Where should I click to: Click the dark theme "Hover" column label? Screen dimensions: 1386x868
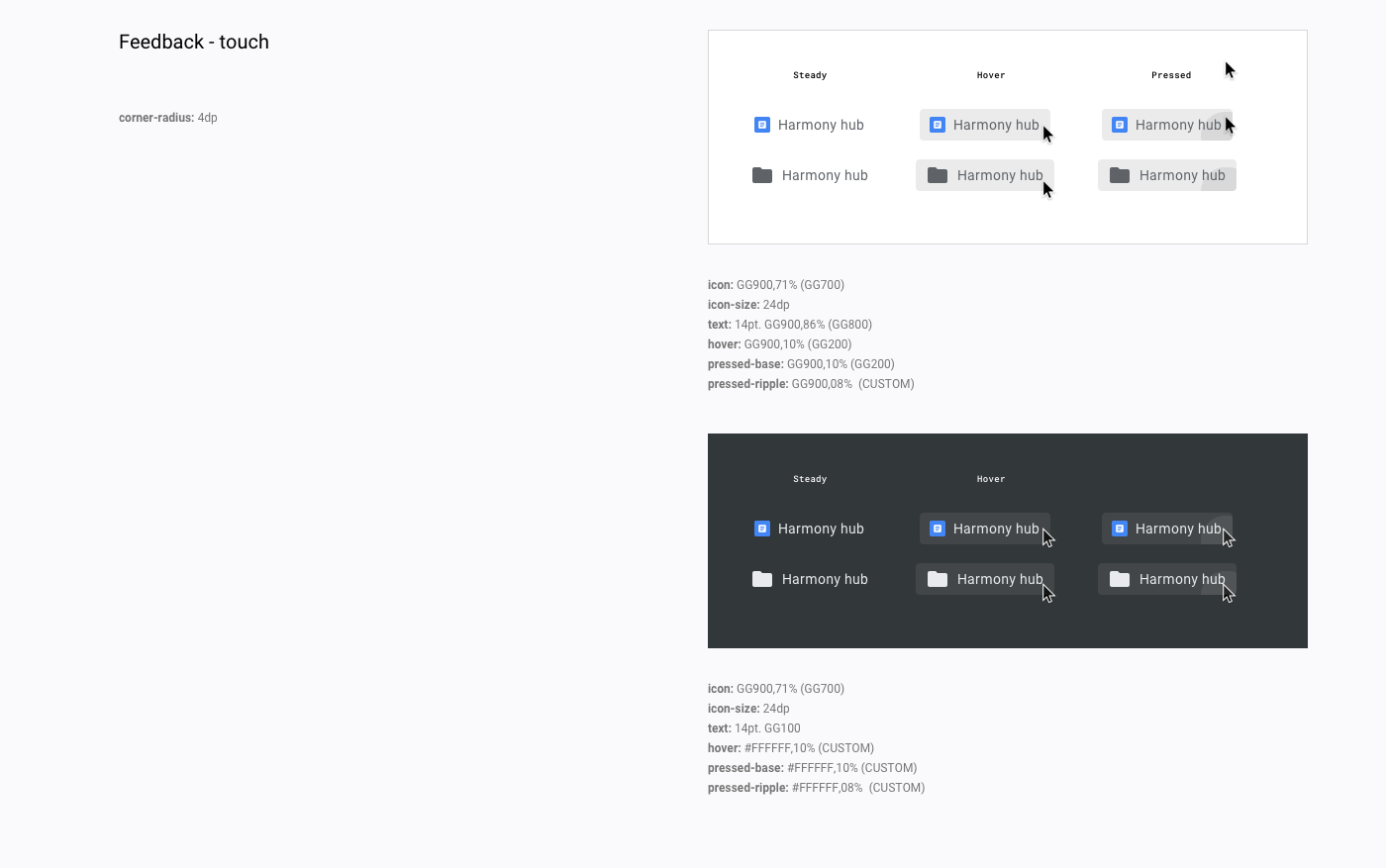(x=991, y=479)
